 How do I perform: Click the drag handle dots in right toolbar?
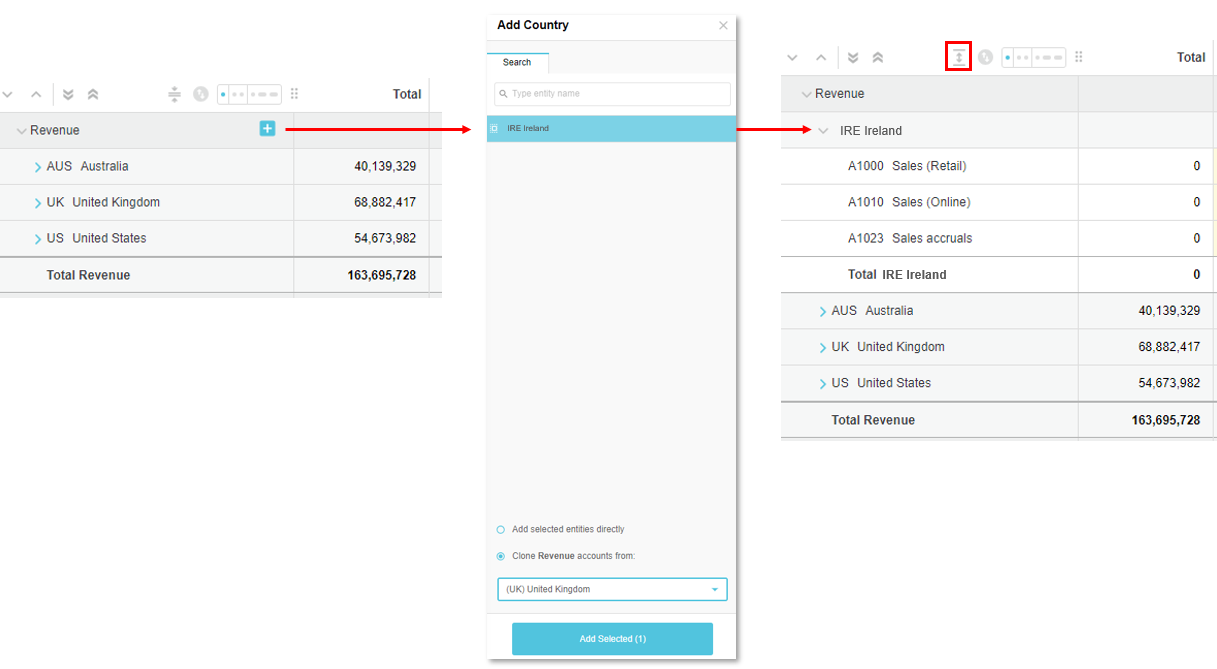pos(1079,58)
